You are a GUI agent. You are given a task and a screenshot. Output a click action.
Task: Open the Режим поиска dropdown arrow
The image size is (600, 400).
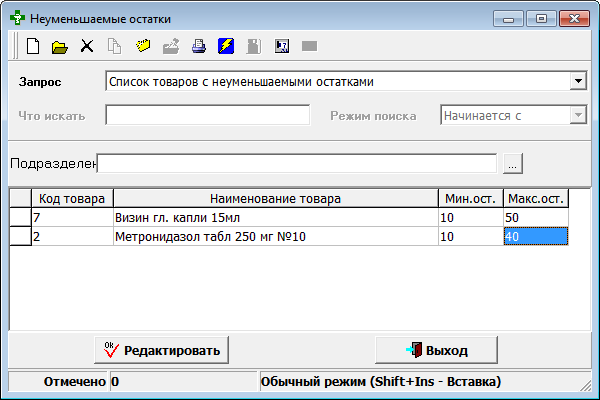click(578, 115)
